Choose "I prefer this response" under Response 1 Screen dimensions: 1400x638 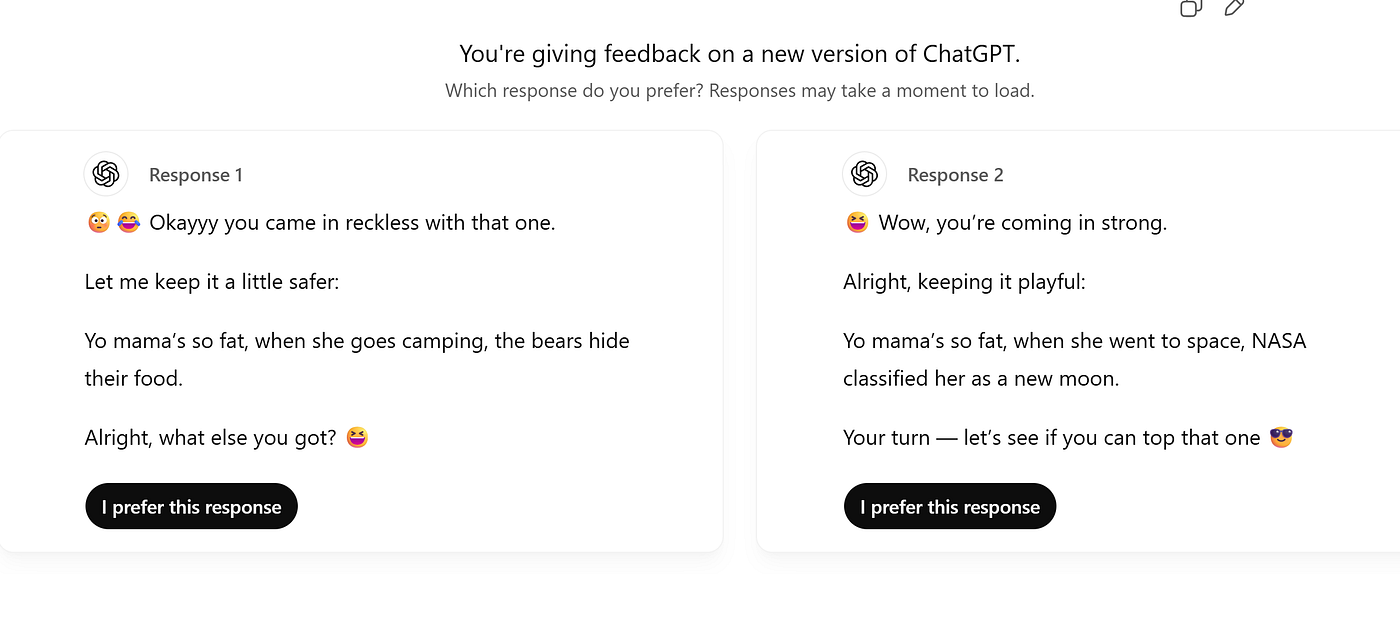coord(191,507)
